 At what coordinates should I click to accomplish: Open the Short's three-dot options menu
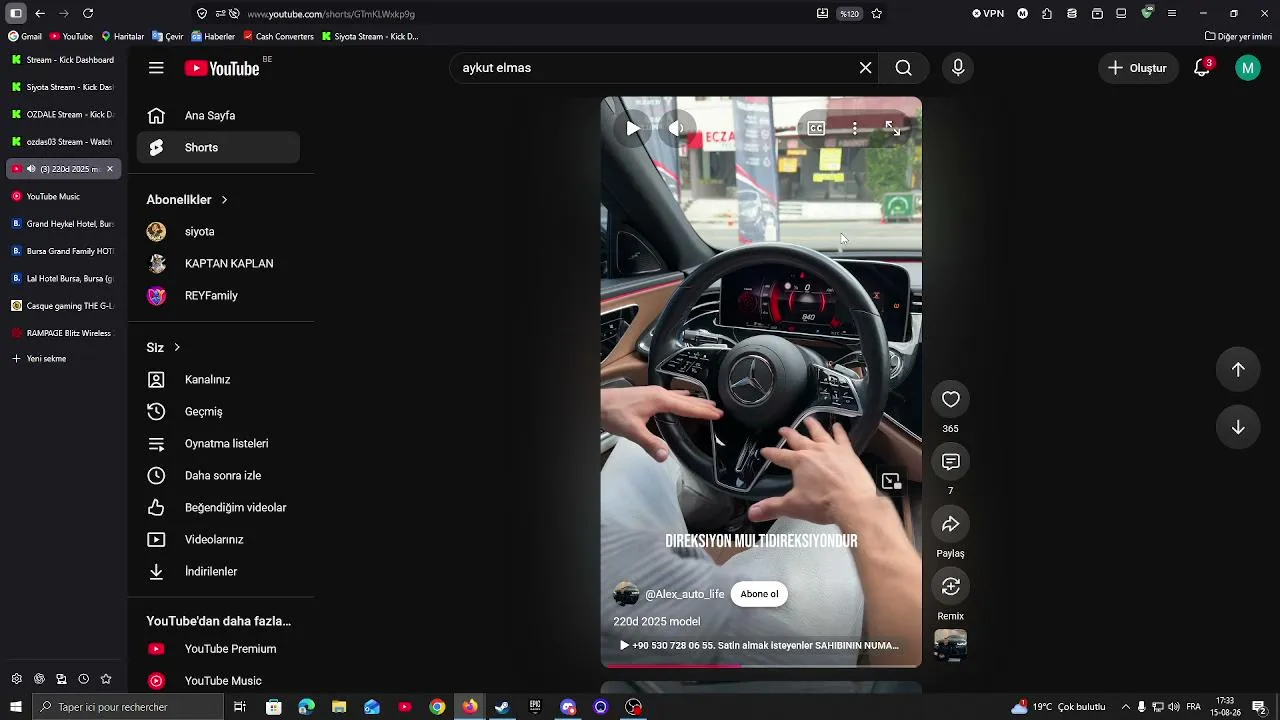coord(855,128)
